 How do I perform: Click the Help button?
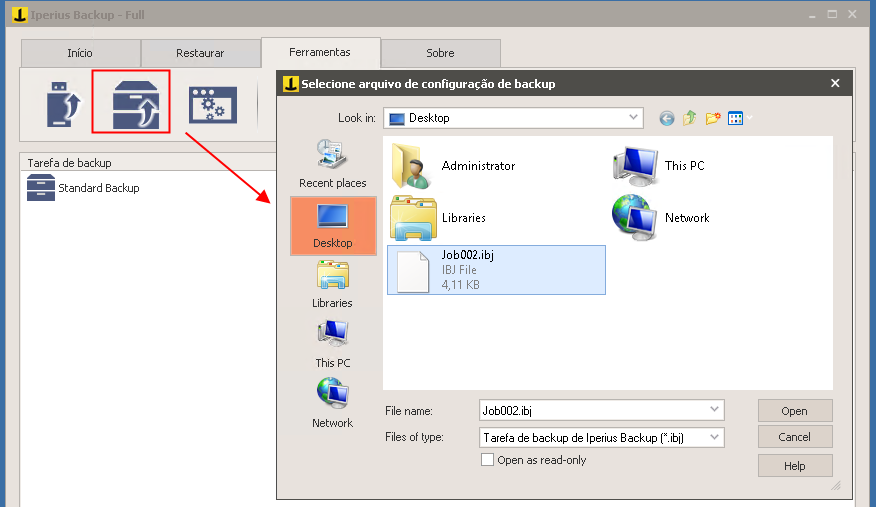point(795,466)
